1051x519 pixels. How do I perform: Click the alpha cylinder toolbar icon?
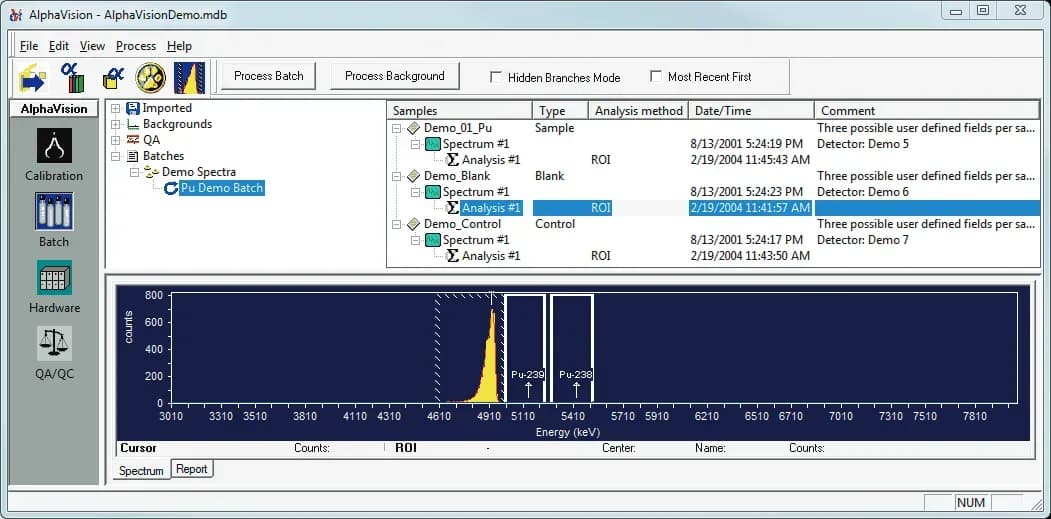pyautogui.click(x=72, y=77)
